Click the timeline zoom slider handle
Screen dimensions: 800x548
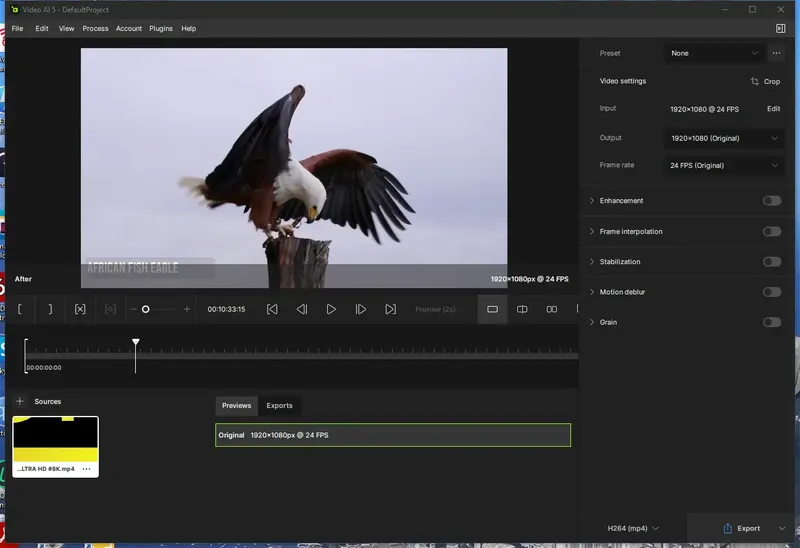pyautogui.click(x=145, y=310)
